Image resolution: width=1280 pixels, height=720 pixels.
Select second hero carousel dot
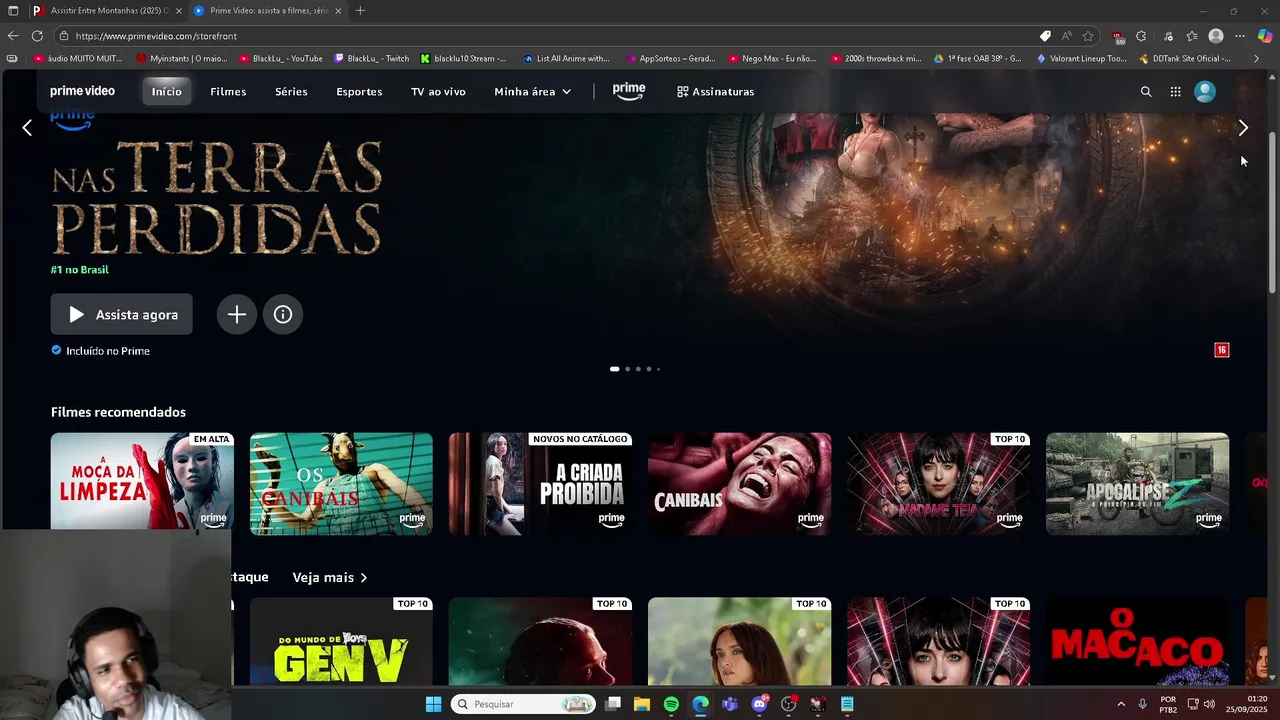tap(628, 369)
